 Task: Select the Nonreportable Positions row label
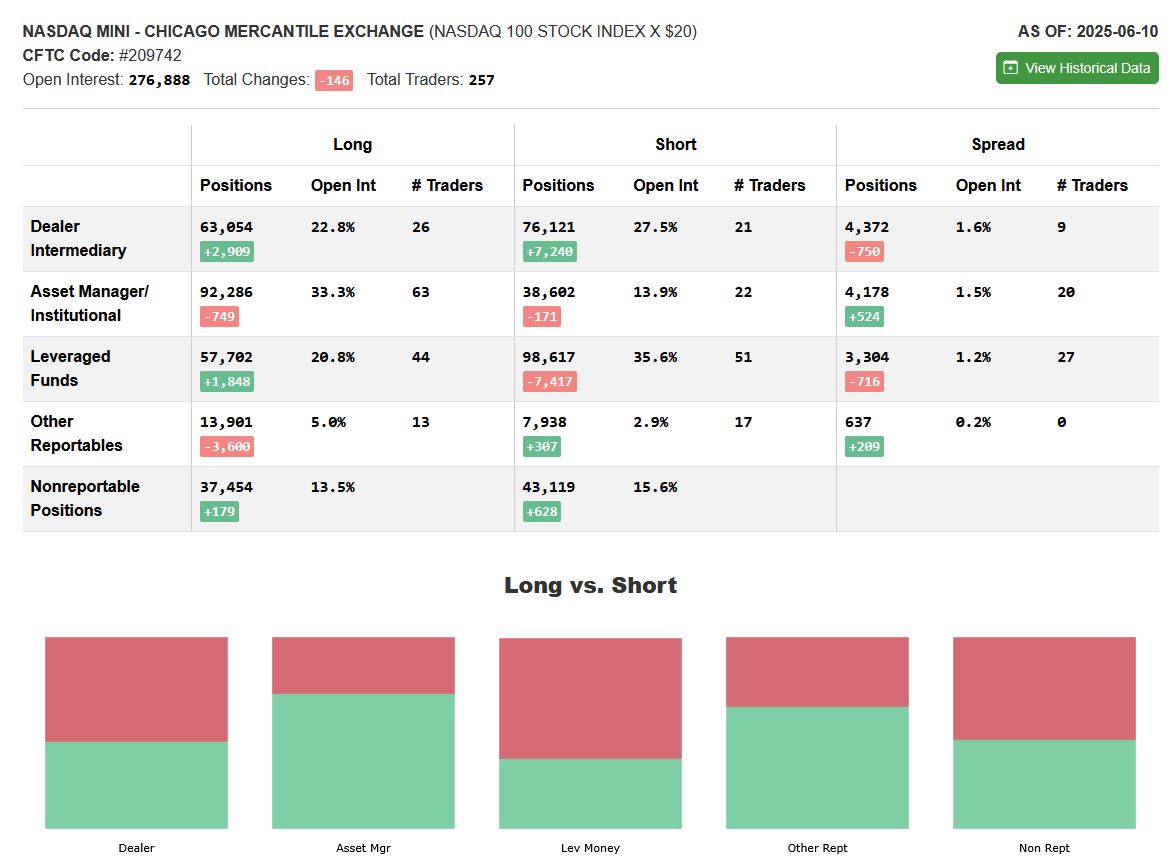click(x=85, y=499)
